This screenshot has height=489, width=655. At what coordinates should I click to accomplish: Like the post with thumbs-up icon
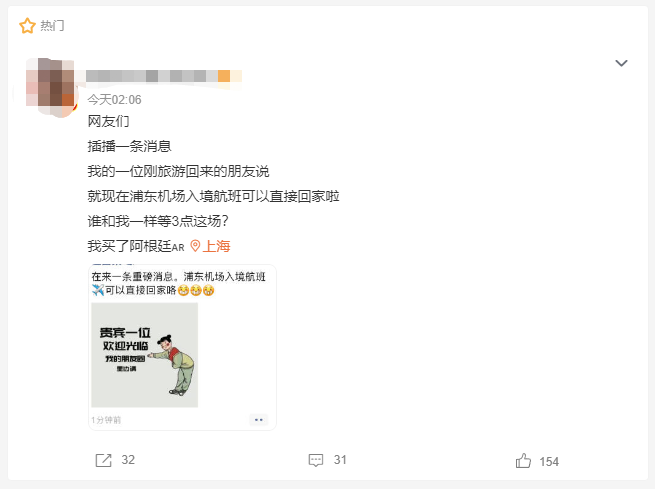(523, 461)
